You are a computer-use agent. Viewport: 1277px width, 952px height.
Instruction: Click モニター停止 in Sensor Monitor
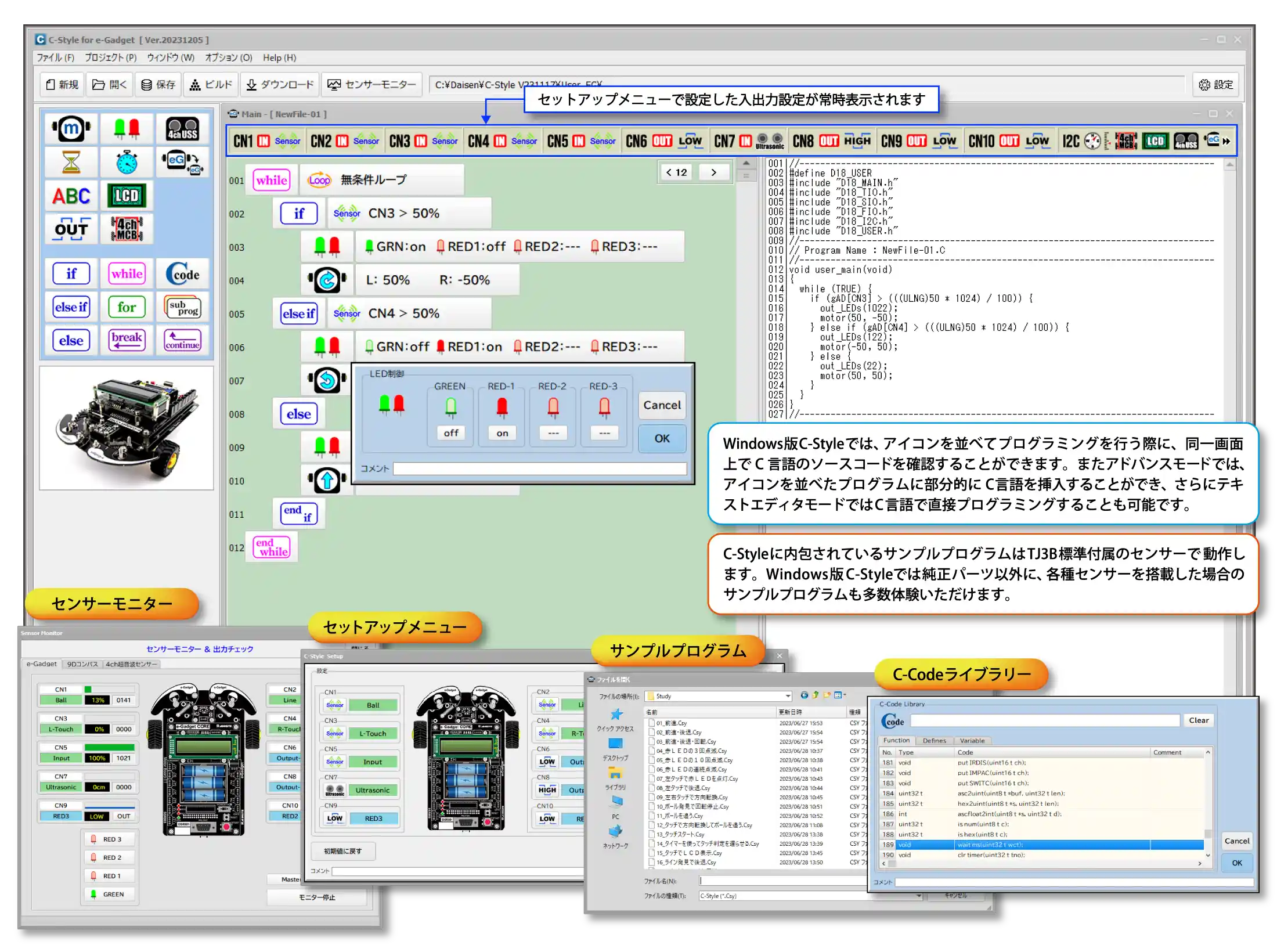click(317, 897)
